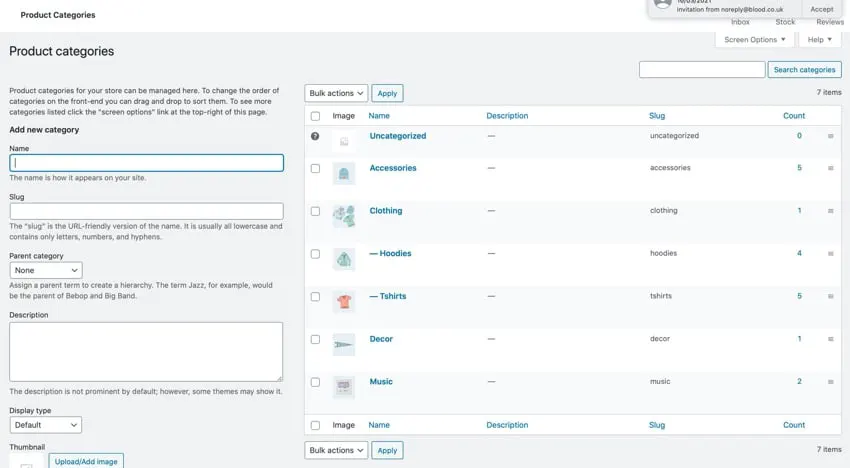Open the Clothing category link

click(386, 211)
